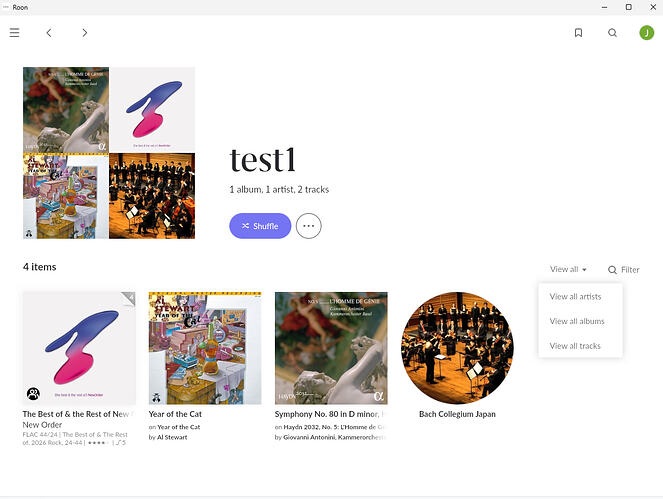Click the '4 items' heading
Screen dimensions: 663x499
point(40,267)
